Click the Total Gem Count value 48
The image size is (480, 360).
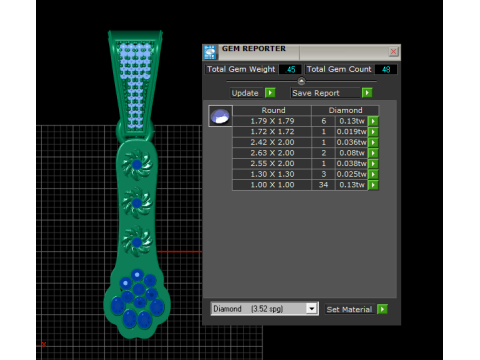click(x=386, y=69)
